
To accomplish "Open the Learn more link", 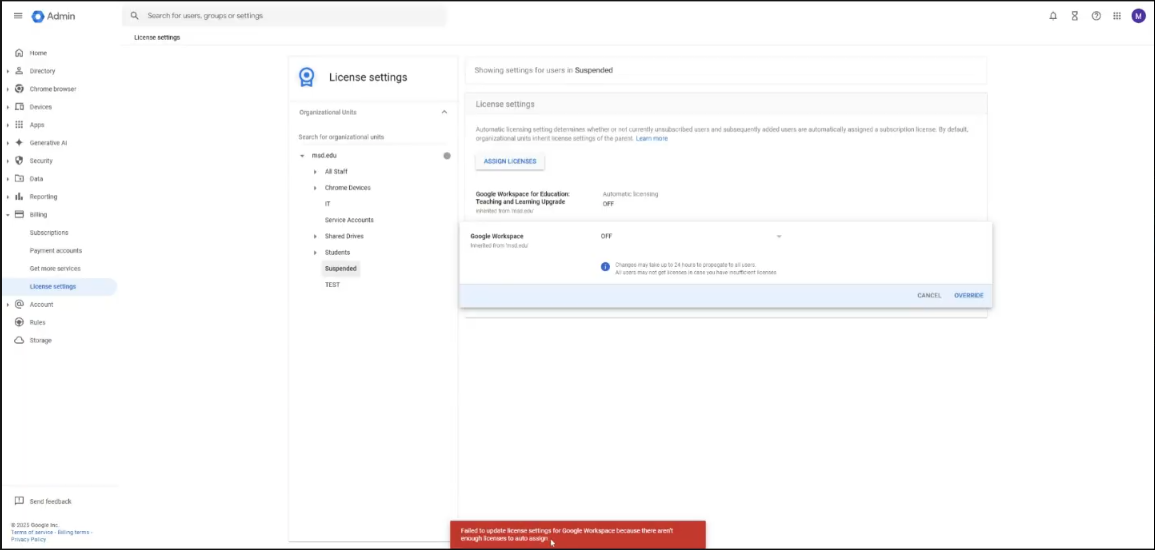I will [x=652, y=138].
